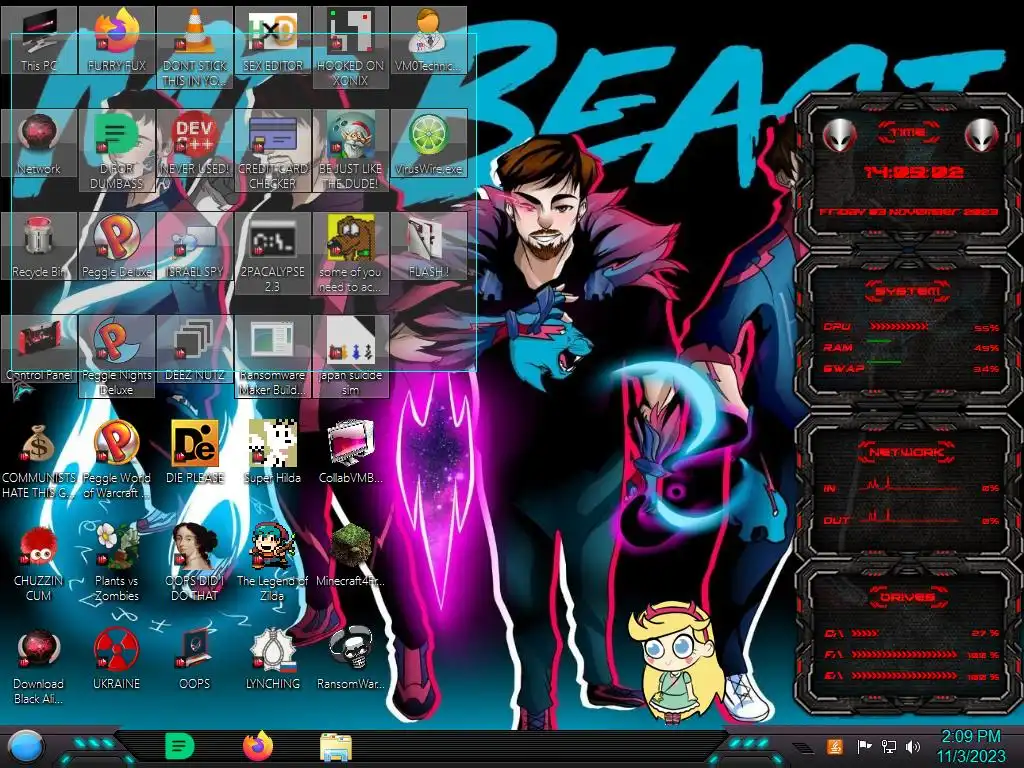Select the Network desktop icon
Image resolution: width=1024 pixels, height=768 pixels.
pos(39,143)
